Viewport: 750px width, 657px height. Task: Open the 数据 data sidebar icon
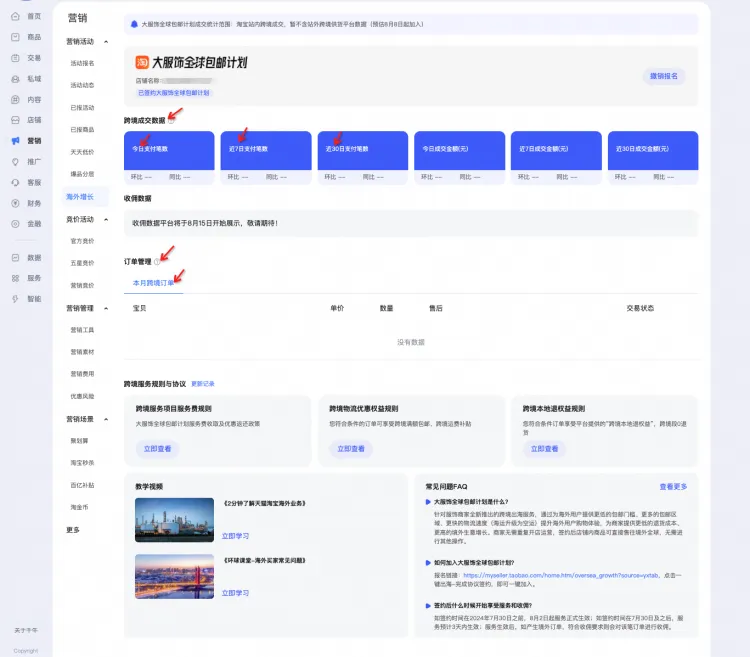pos(15,258)
